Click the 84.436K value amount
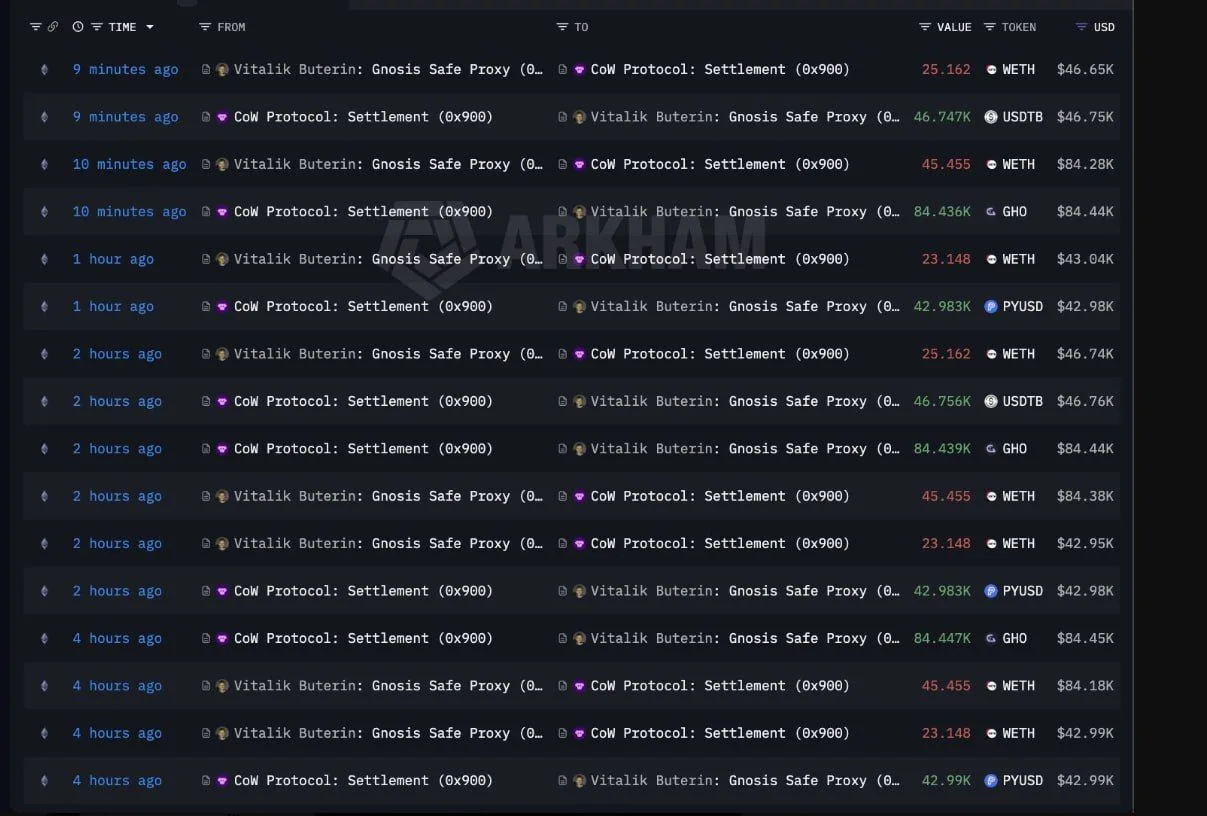Screen dimensions: 1207x816 941,211
